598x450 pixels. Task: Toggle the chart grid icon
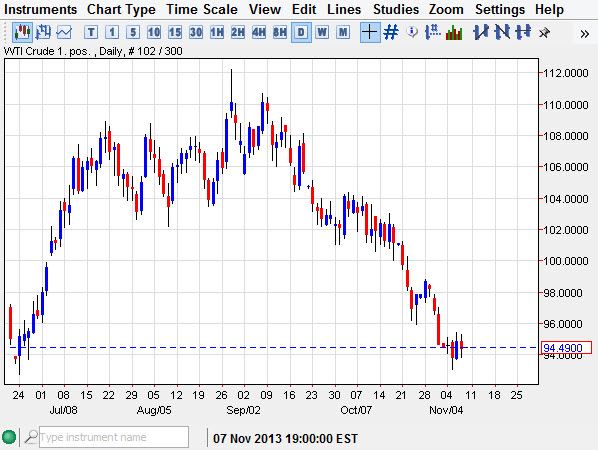pyautogui.click(x=391, y=32)
